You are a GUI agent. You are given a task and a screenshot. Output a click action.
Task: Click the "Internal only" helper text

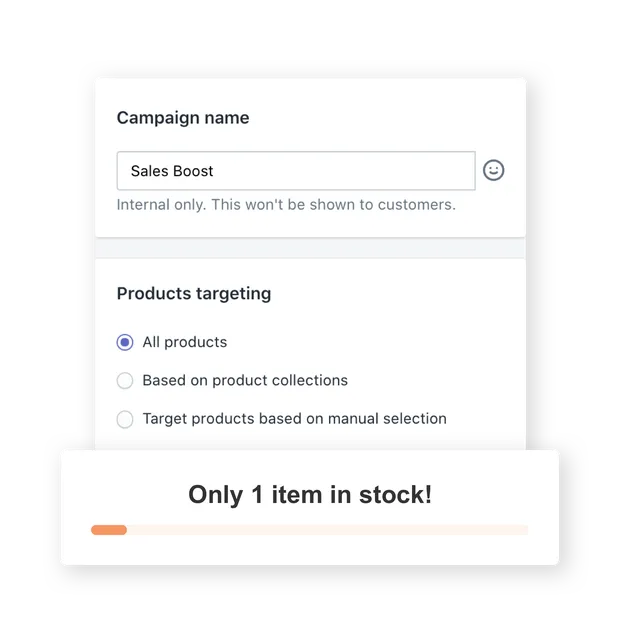[x=286, y=205]
